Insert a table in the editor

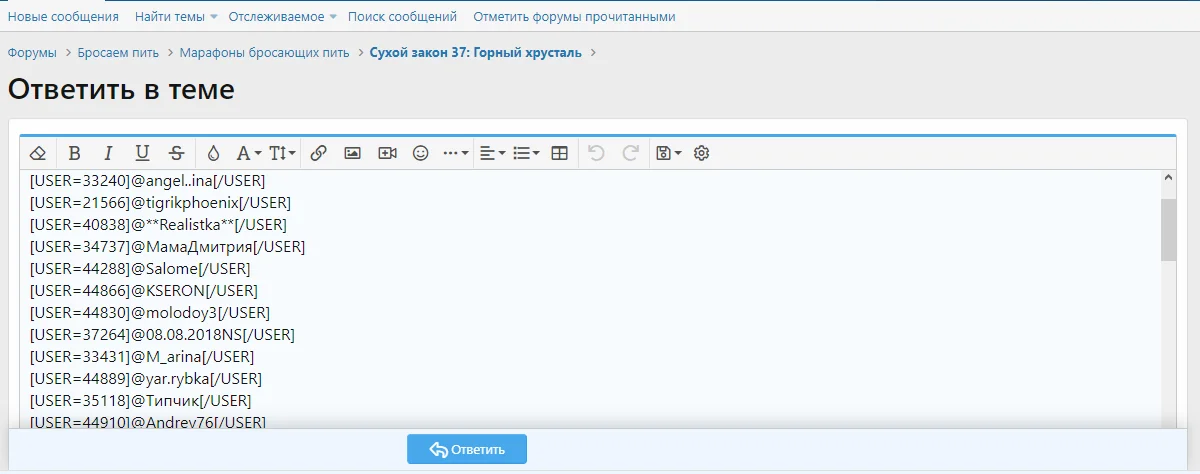[560, 153]
